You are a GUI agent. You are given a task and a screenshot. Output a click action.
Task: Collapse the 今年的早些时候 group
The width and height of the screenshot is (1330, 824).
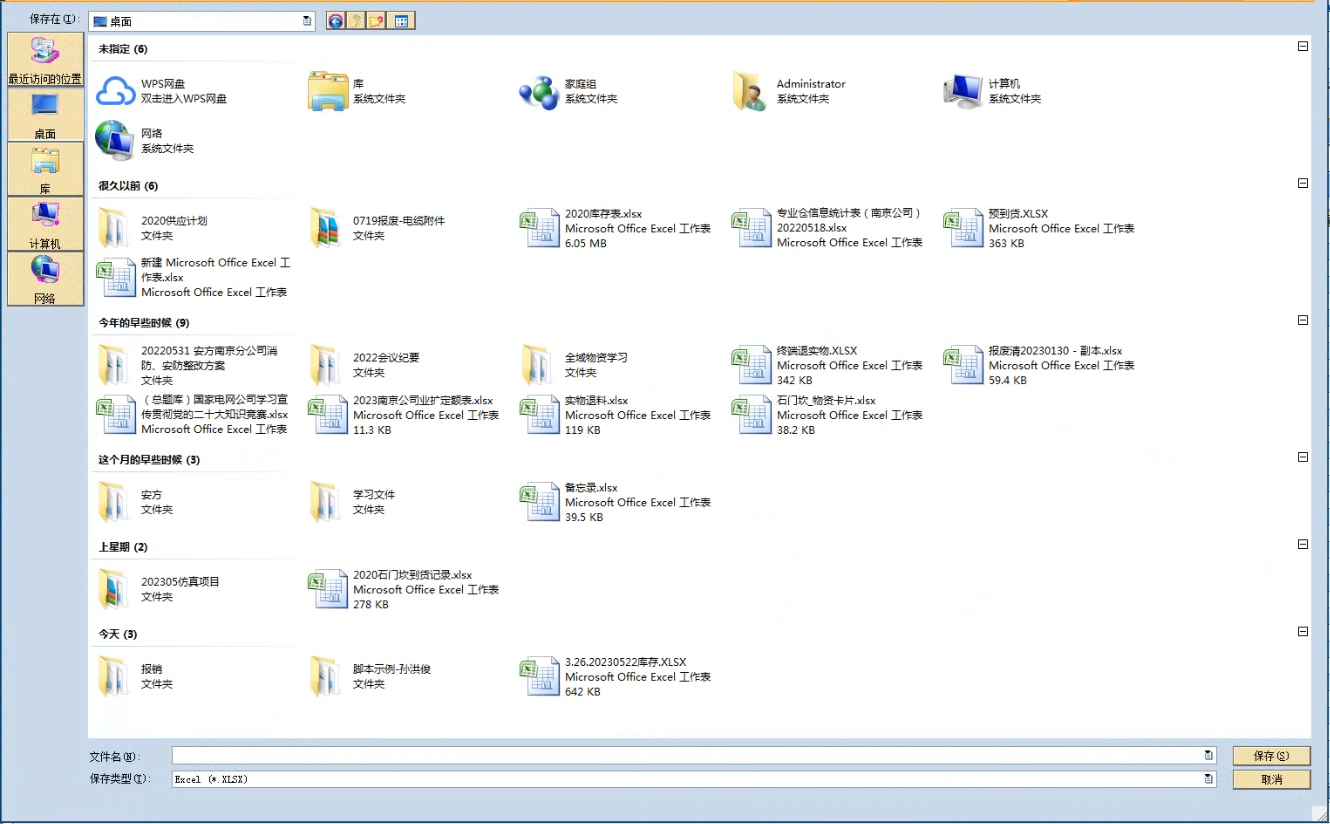point(1302,321)
